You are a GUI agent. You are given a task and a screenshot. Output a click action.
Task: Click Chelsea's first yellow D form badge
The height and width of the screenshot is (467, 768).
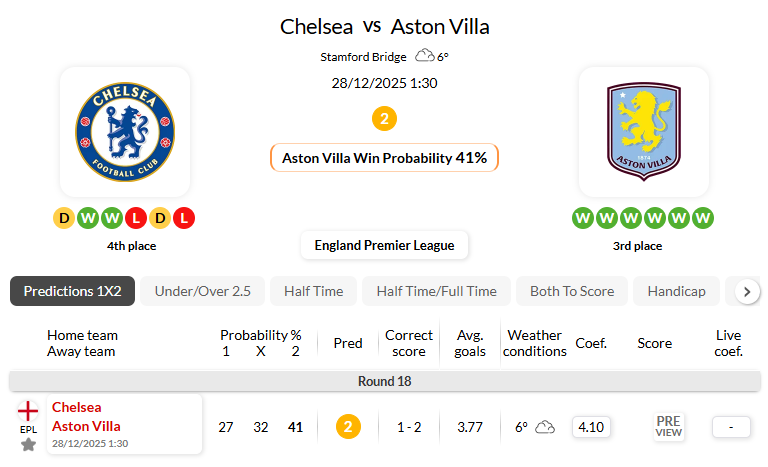64,217
